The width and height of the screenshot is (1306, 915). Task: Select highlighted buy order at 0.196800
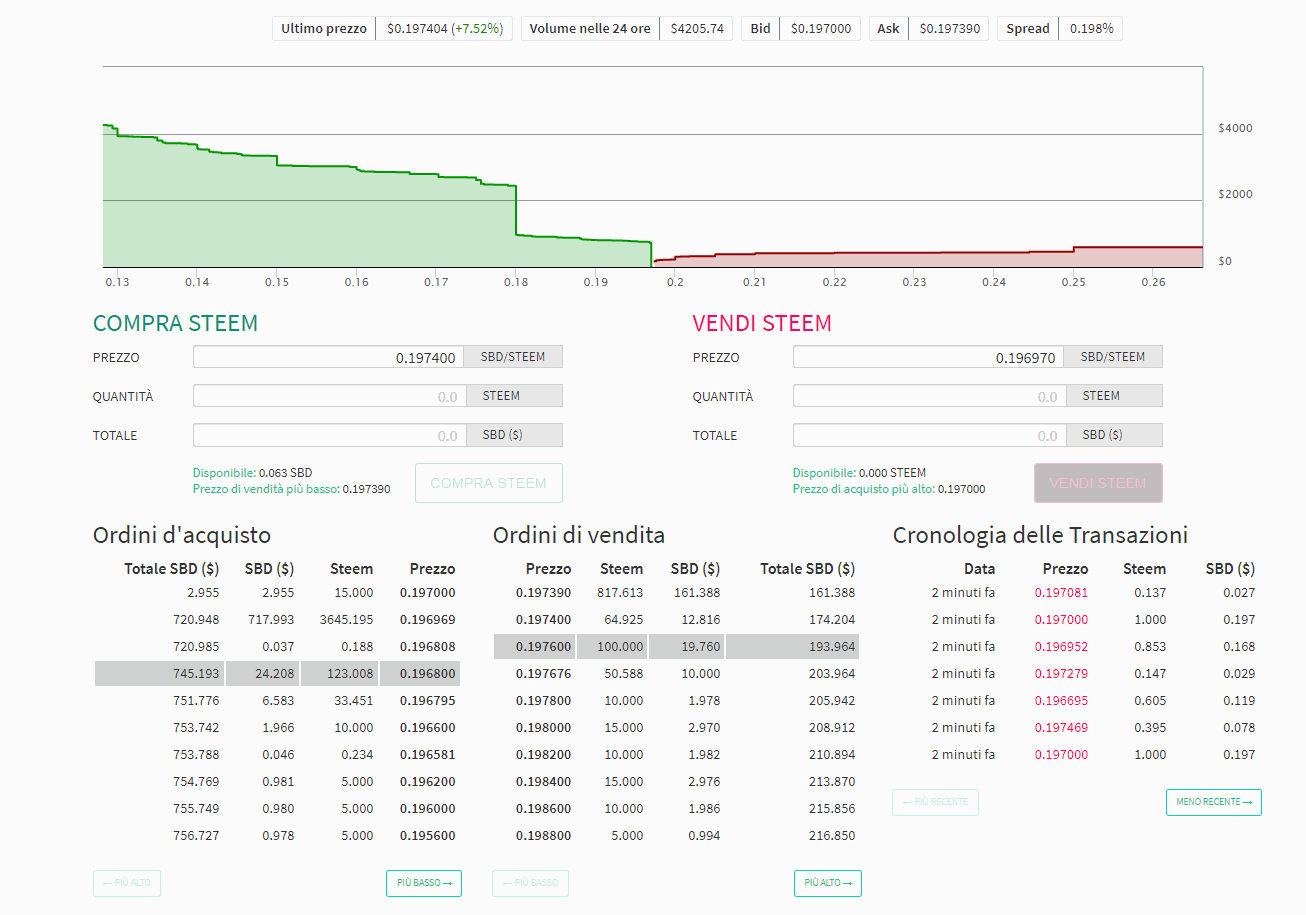pyautogui.click(x=277, y=673)
